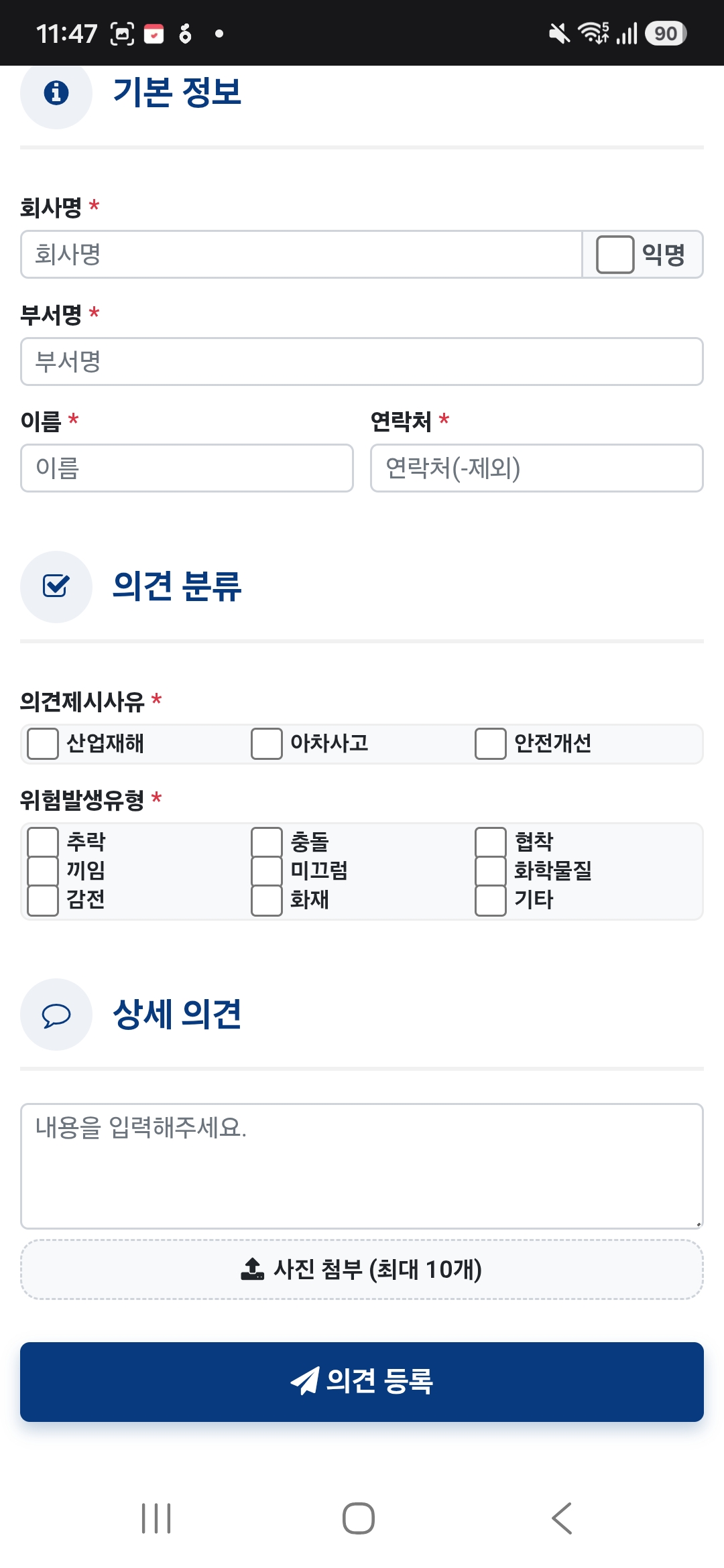This screenshot has height=1568, width=724.
Task: Focus the 회사명 input field
Action: point(301,255)
